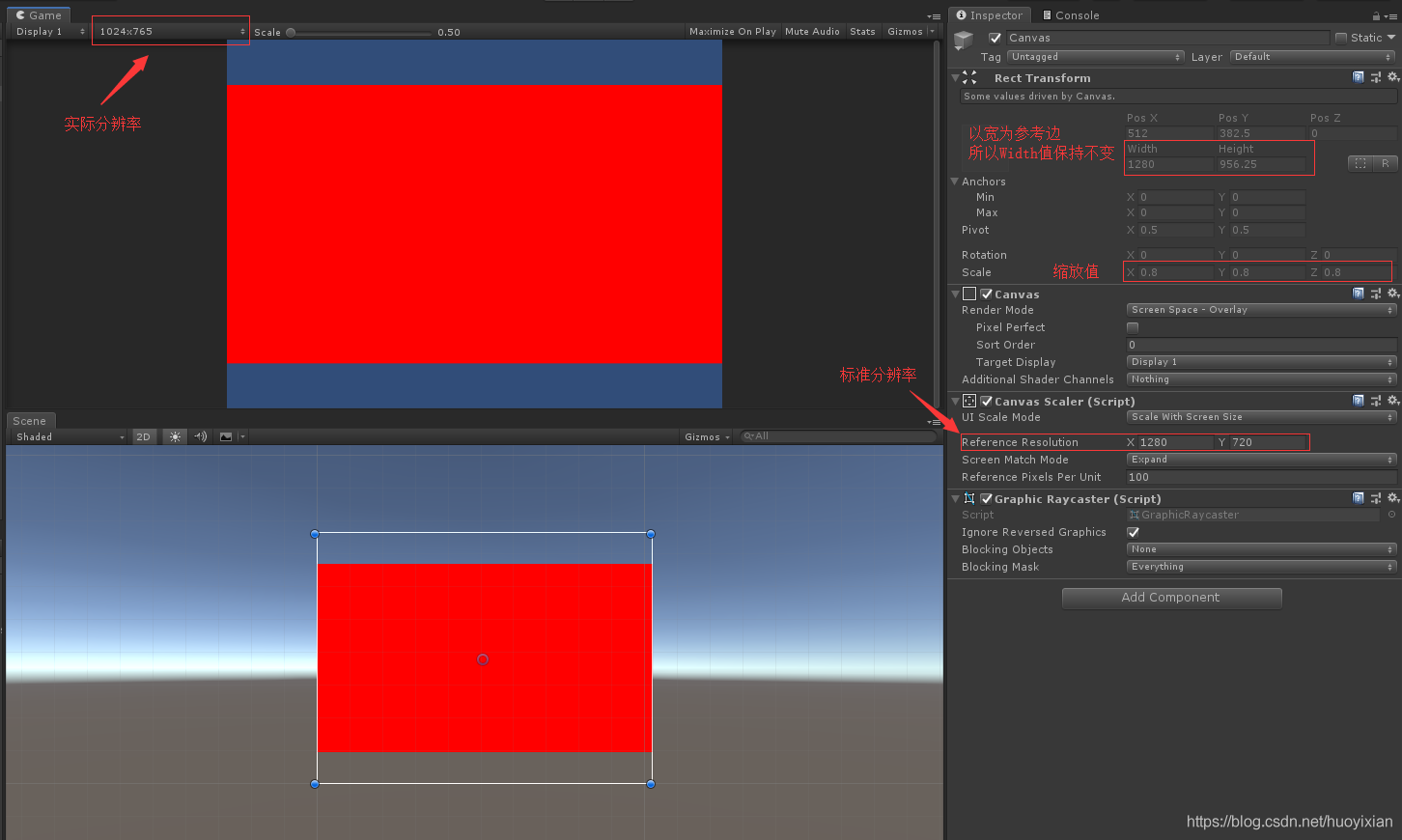Lock the Inspector with the padlock icon

[x=1376, y=15]
